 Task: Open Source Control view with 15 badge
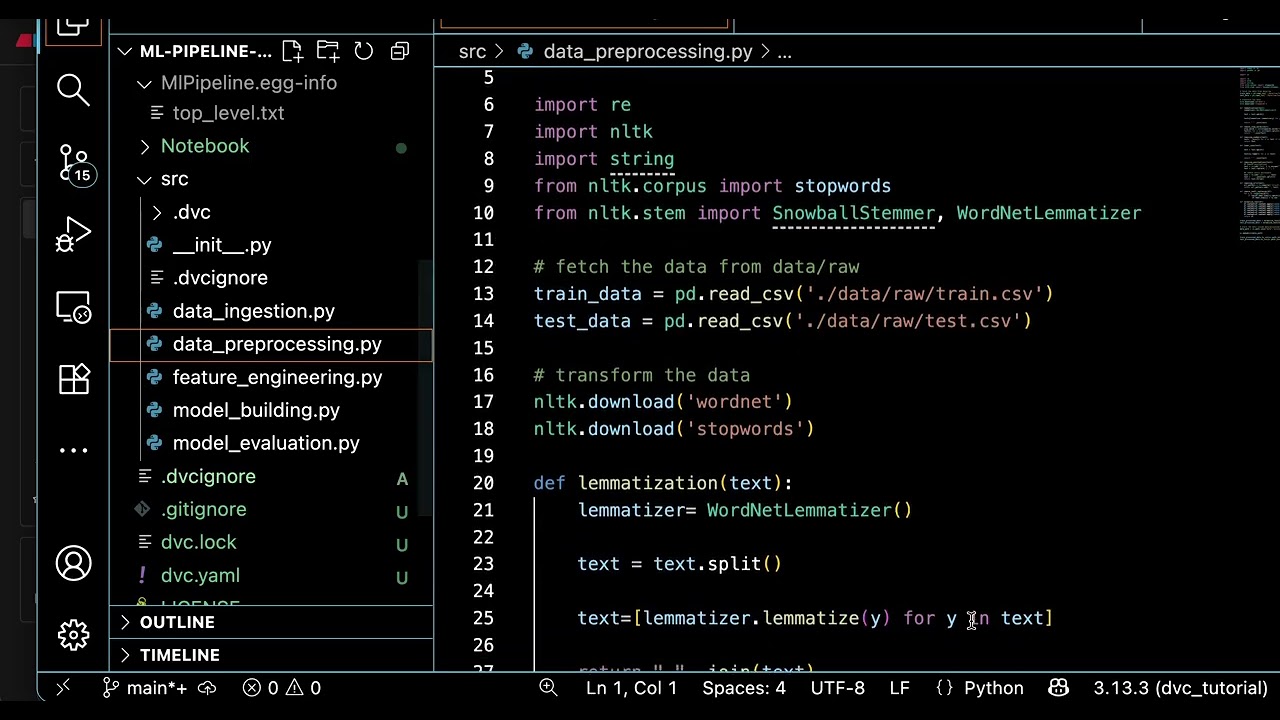(73, 163)
